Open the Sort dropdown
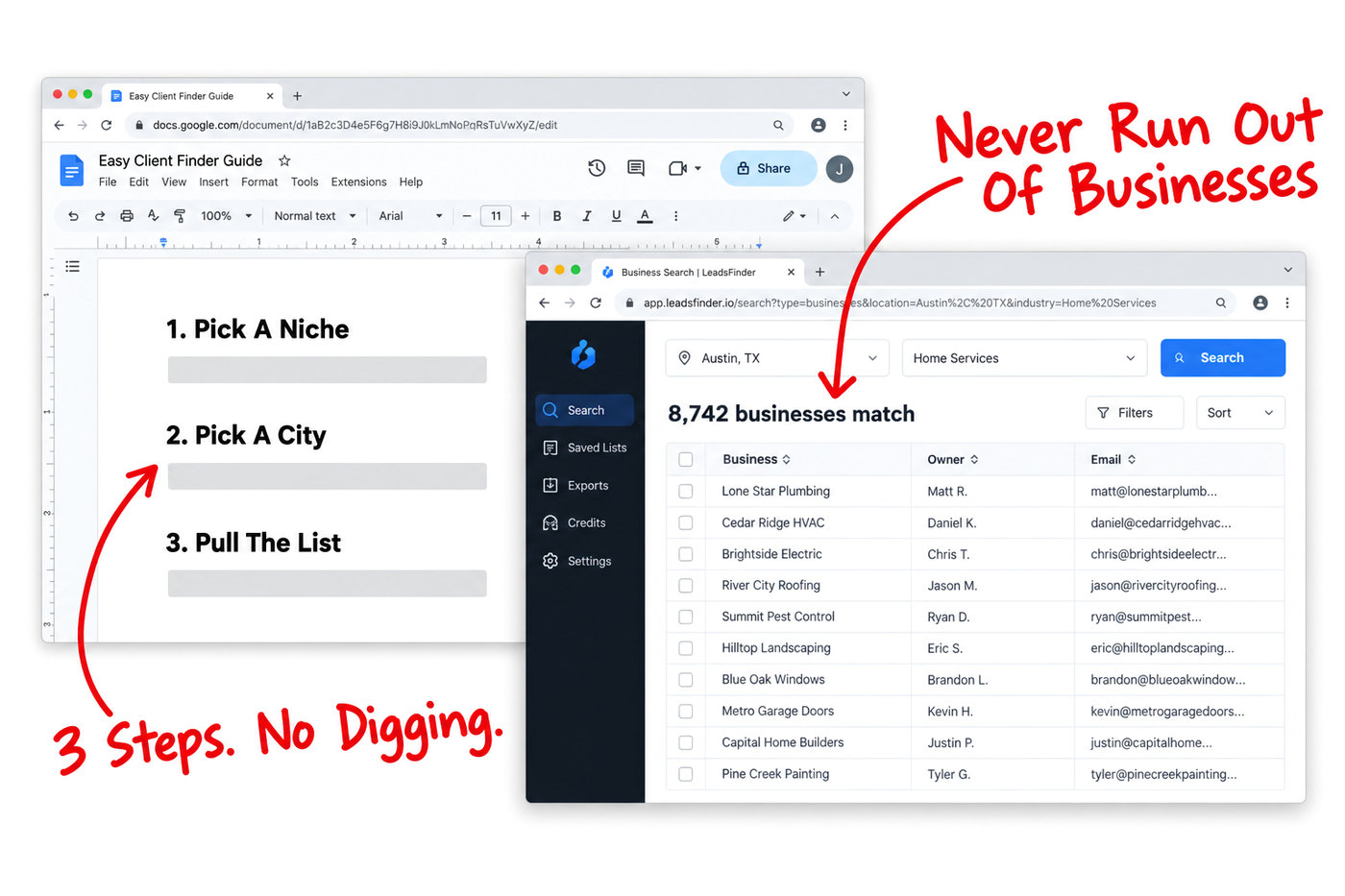Viewport: 1345px width, 896px height. (x=1240, y=413)
